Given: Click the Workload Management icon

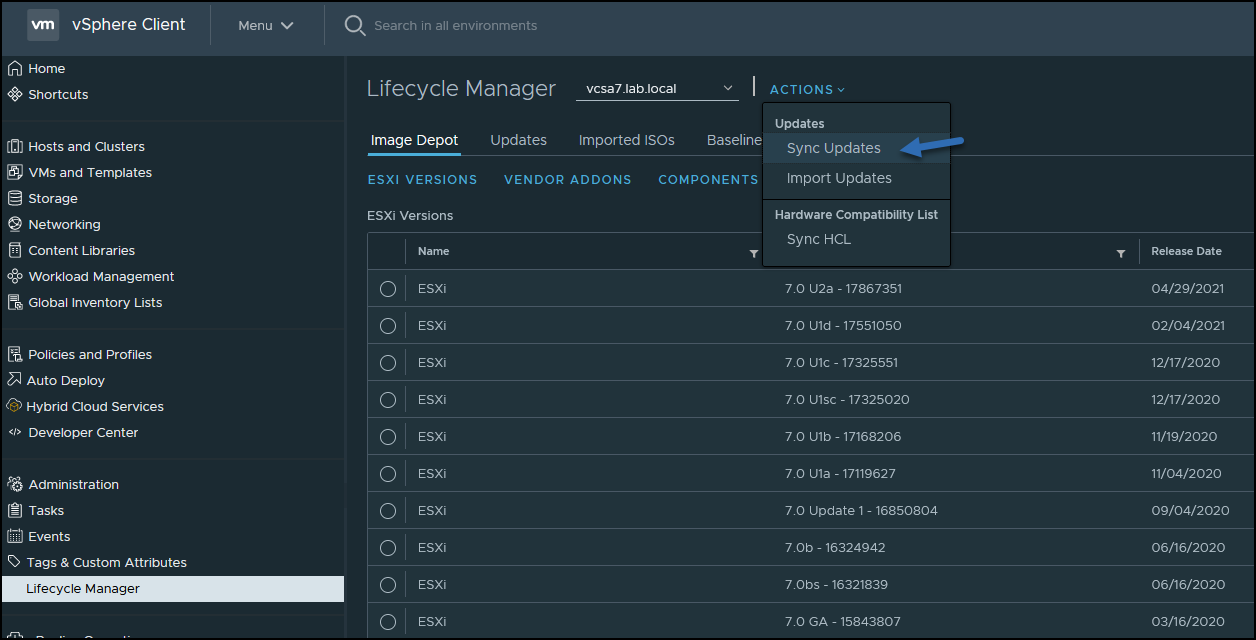Looking at the screenshot, I should coord(15,276).
